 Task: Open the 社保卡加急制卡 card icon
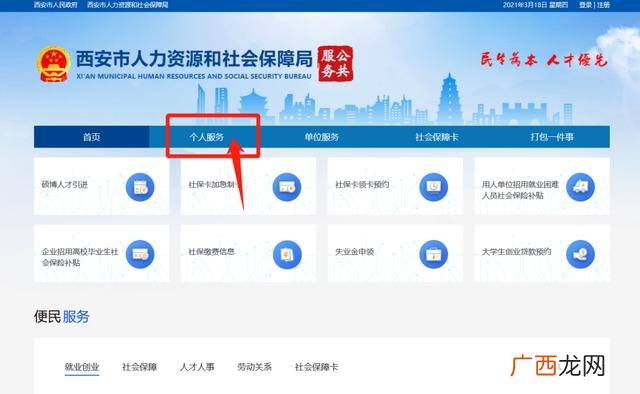[287, 187]
